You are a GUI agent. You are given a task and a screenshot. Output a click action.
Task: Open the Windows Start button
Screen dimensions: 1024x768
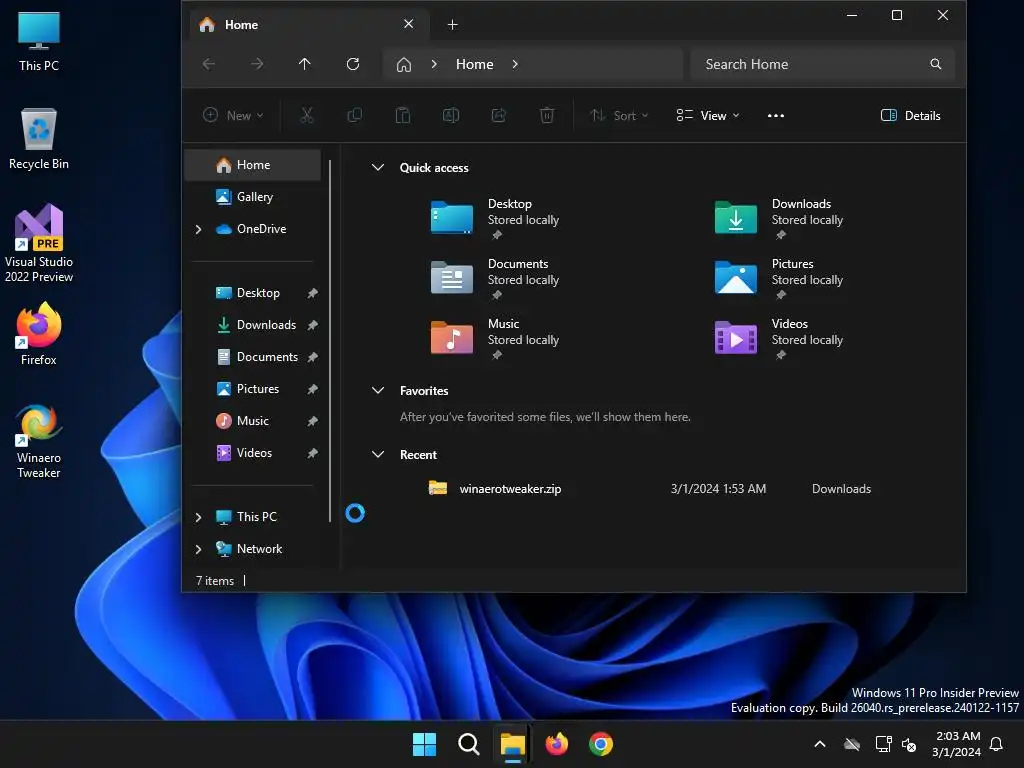click(424, 744)
